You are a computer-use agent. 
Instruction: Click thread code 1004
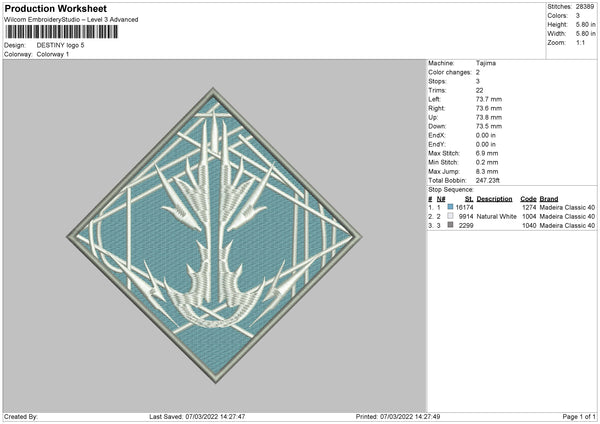pos(529,217)
